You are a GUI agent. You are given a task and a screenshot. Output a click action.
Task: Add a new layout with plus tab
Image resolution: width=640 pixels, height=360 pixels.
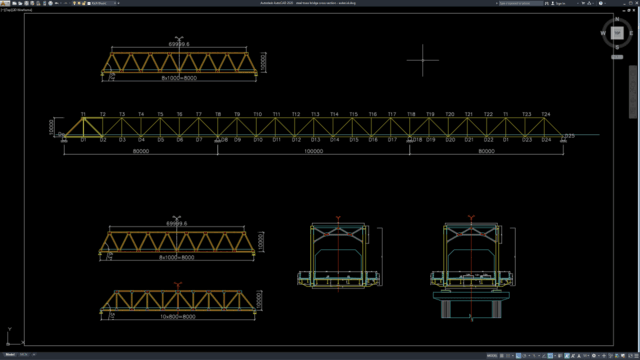(x=34, y=355)
